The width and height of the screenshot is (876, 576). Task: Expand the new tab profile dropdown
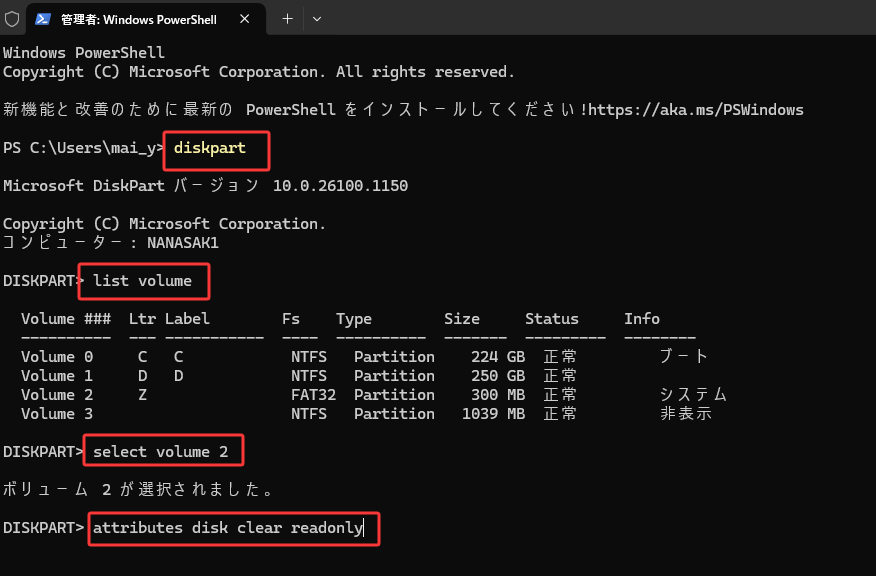tap(317, 19)
